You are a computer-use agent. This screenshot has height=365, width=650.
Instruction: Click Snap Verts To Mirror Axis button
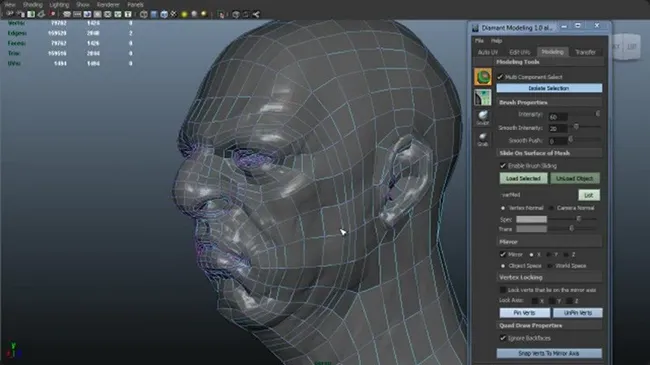[549, 353]
